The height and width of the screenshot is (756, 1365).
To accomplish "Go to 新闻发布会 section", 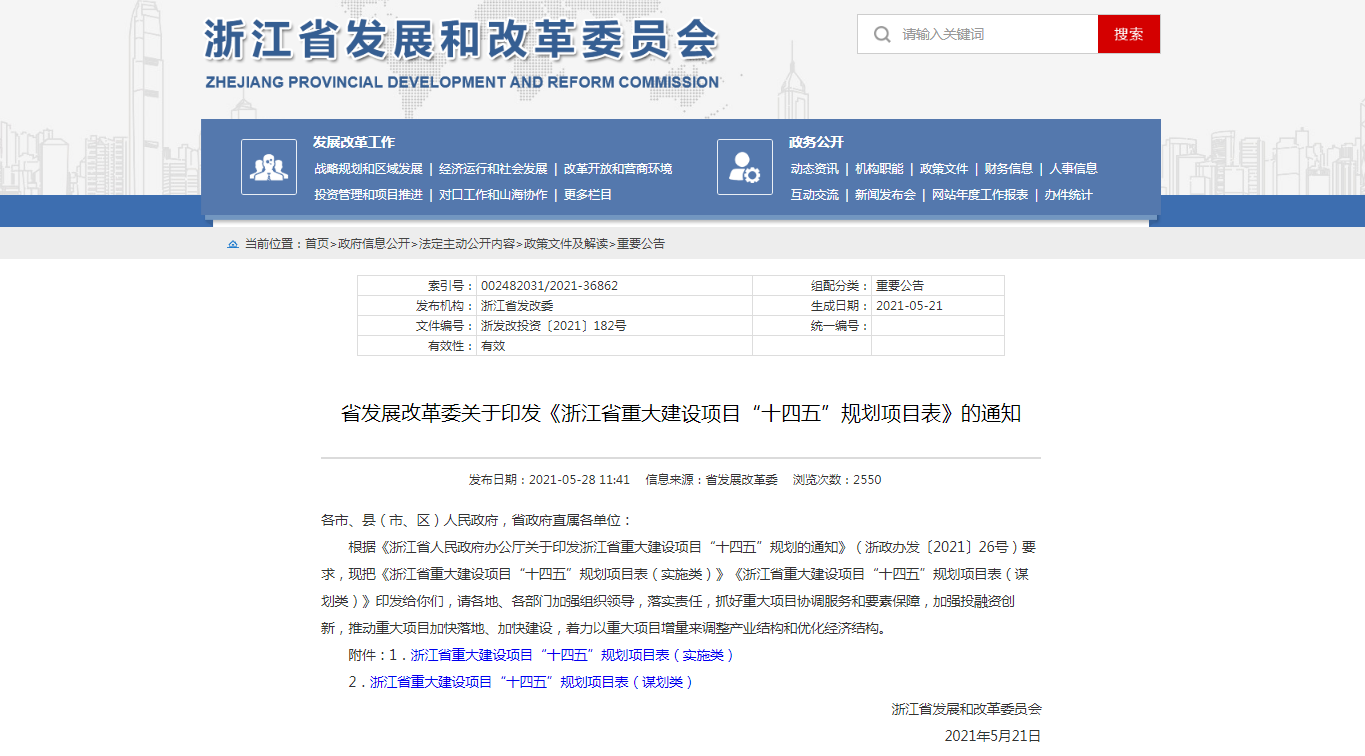I will 885,195.
